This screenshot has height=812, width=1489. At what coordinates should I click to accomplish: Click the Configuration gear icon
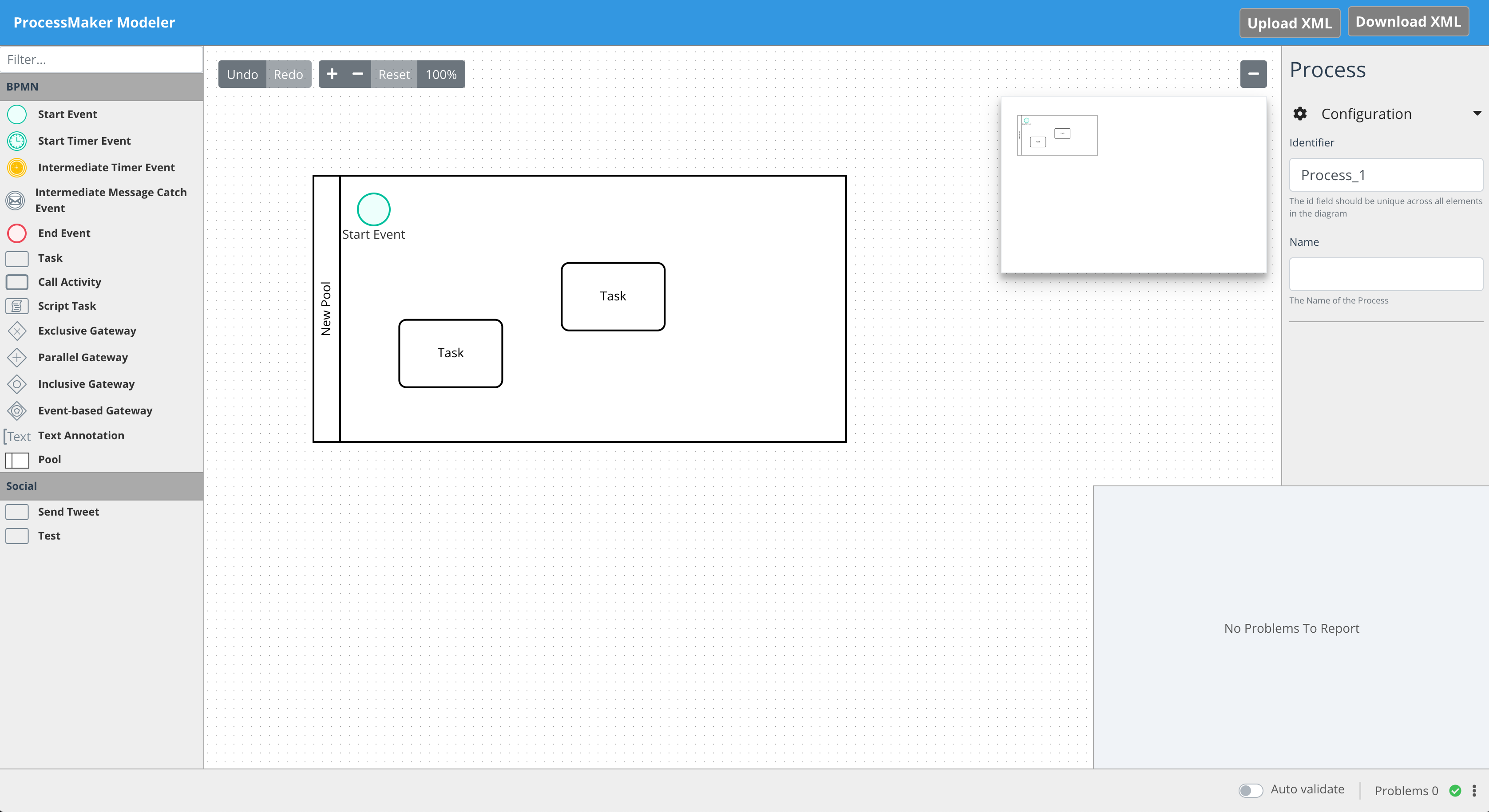pos(1300,113)
